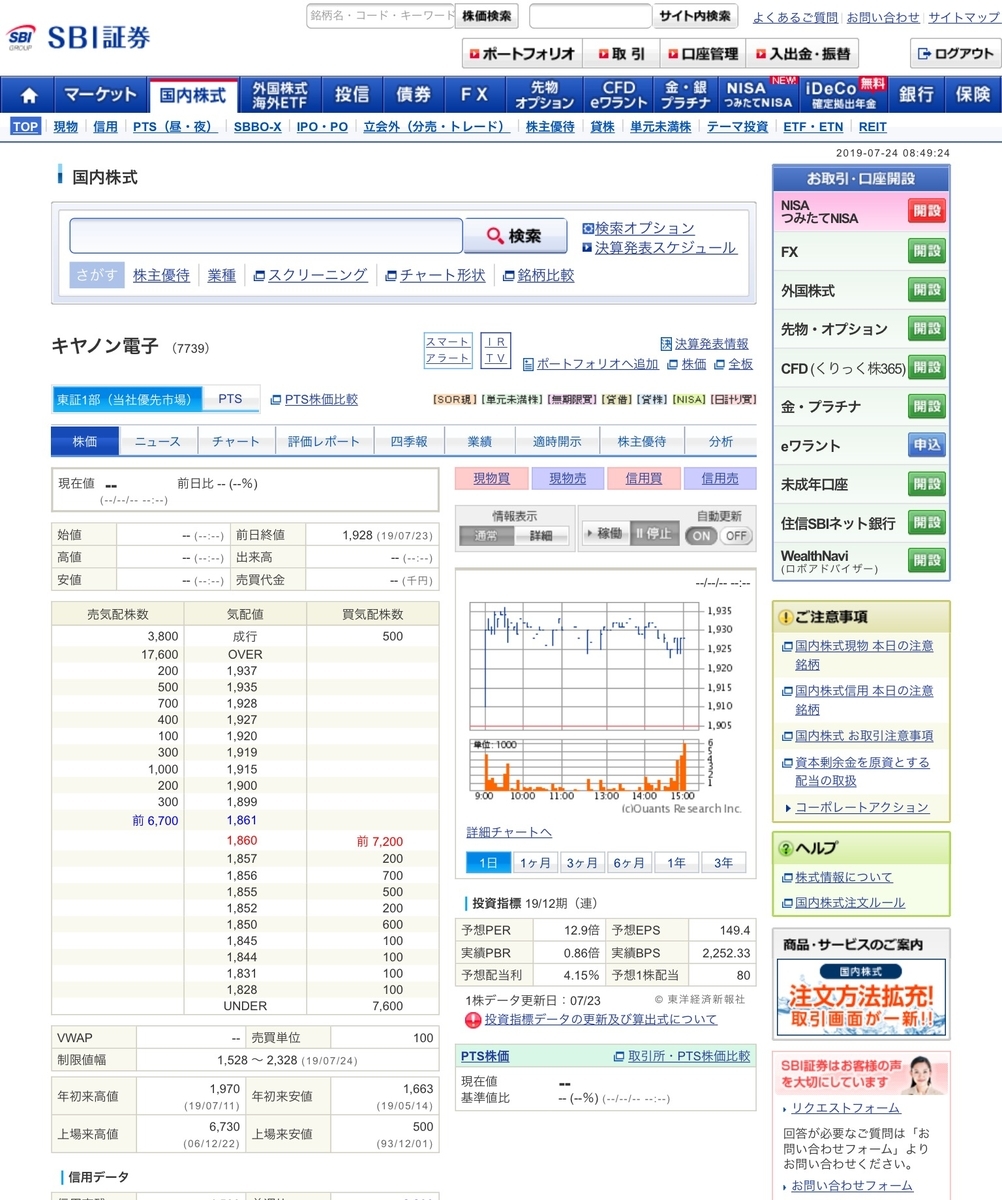The height and width of the screenshot is (1200, 1002).
Task: Open ポートフォリオ top button
Action: coord(521,53)
